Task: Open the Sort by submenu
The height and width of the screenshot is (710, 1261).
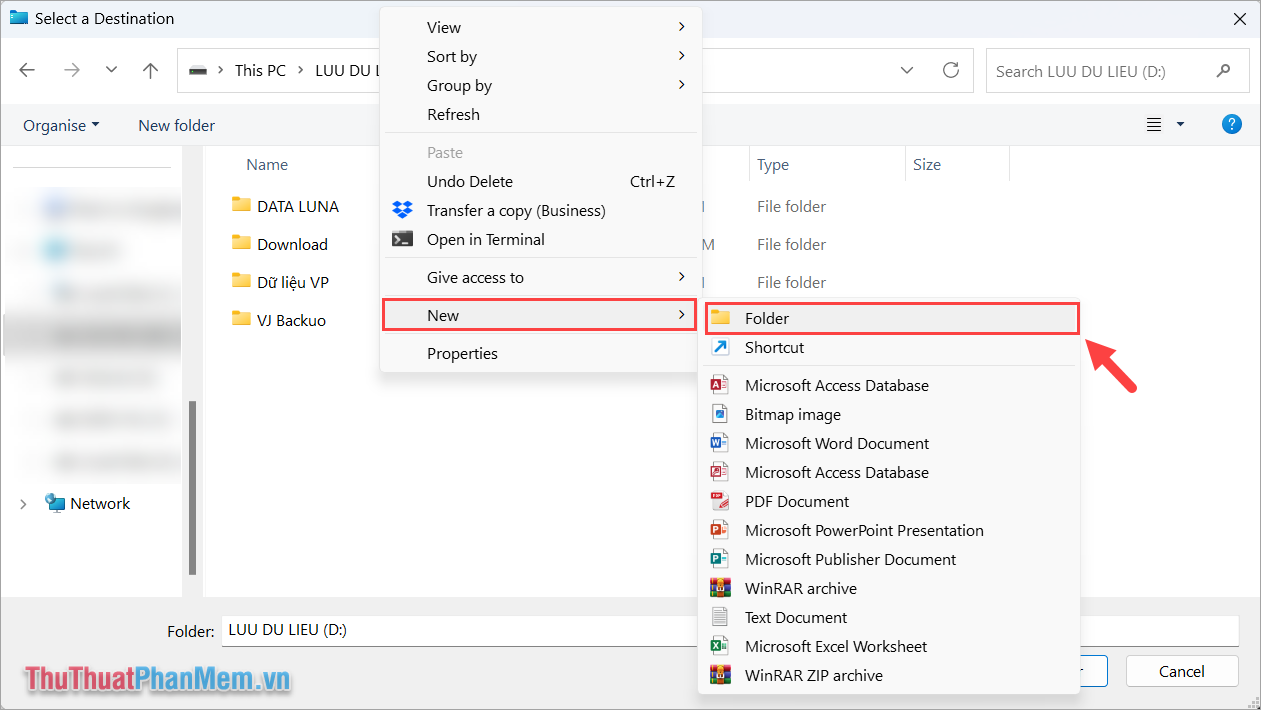Action: tap(541, 56)
